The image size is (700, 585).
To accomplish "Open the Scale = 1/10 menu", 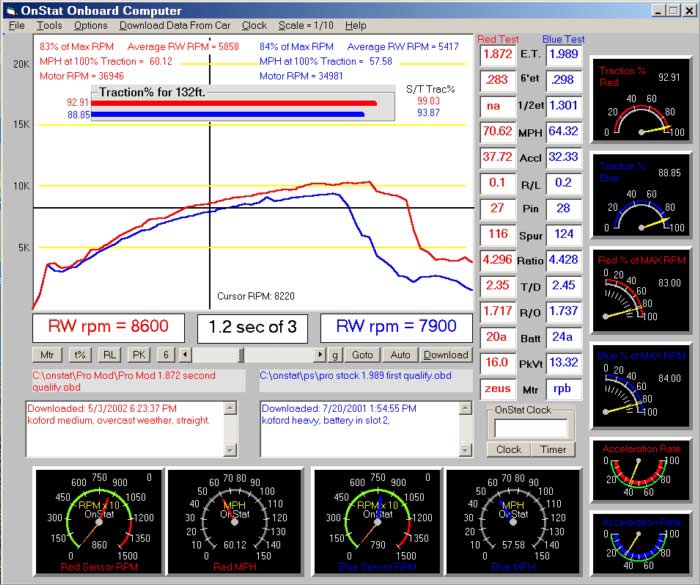I will point(306,25).
